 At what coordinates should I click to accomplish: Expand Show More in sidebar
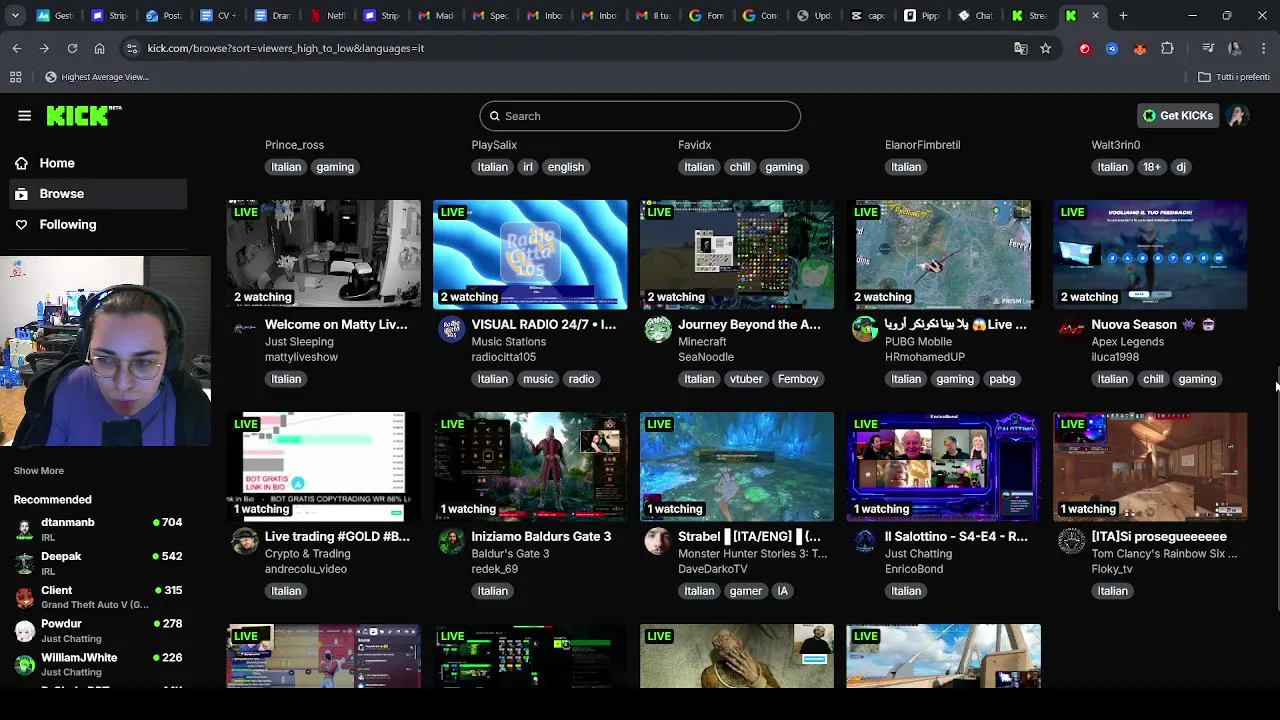pyautogui.click(x=39, y=471)
